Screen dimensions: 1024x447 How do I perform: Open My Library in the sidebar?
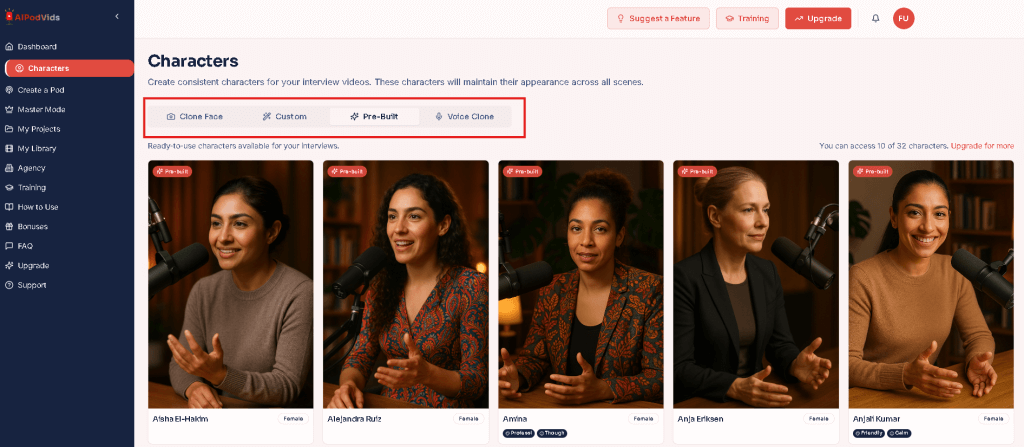[37, 148]
